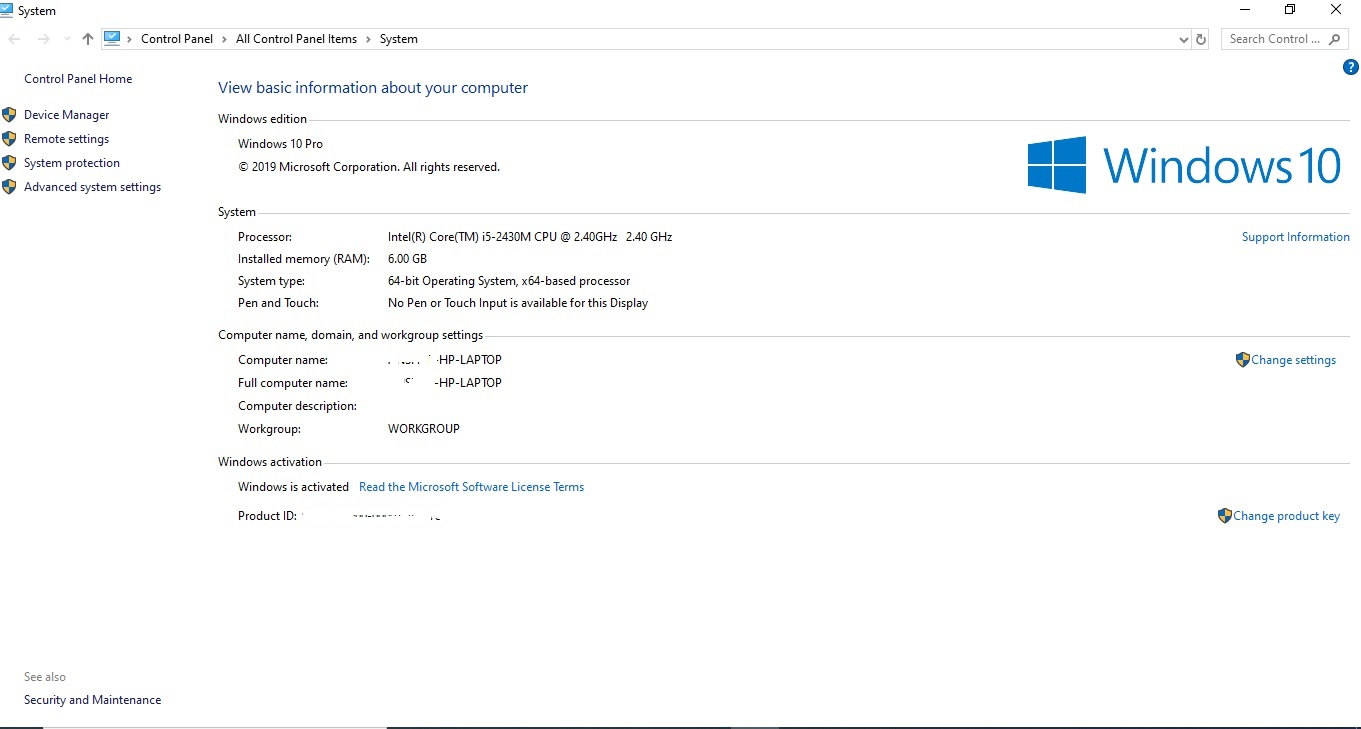Open the recent locations dropdown arrow
This screenshot has width=1361, height=729.
click(x=67, y=39)
